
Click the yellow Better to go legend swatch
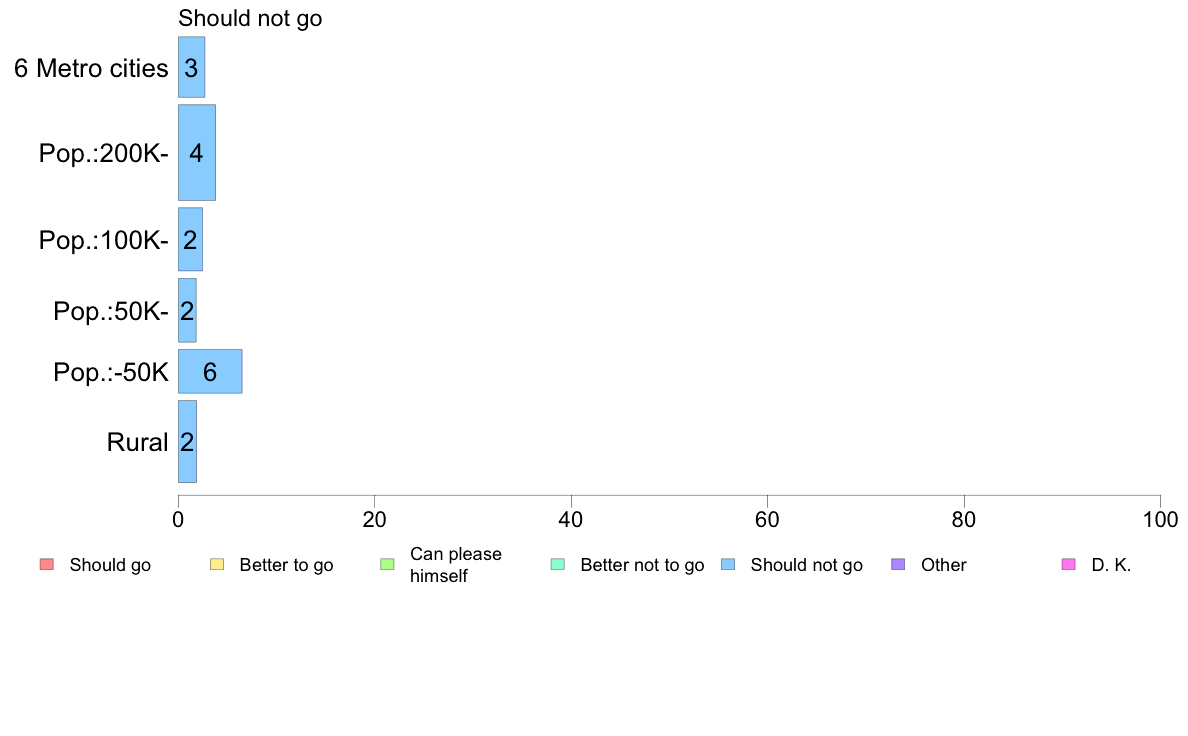[x=217, y=565]
